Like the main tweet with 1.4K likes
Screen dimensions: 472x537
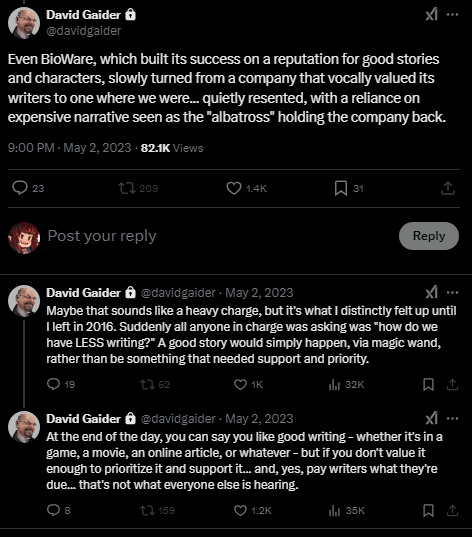[x=234, y=188]
